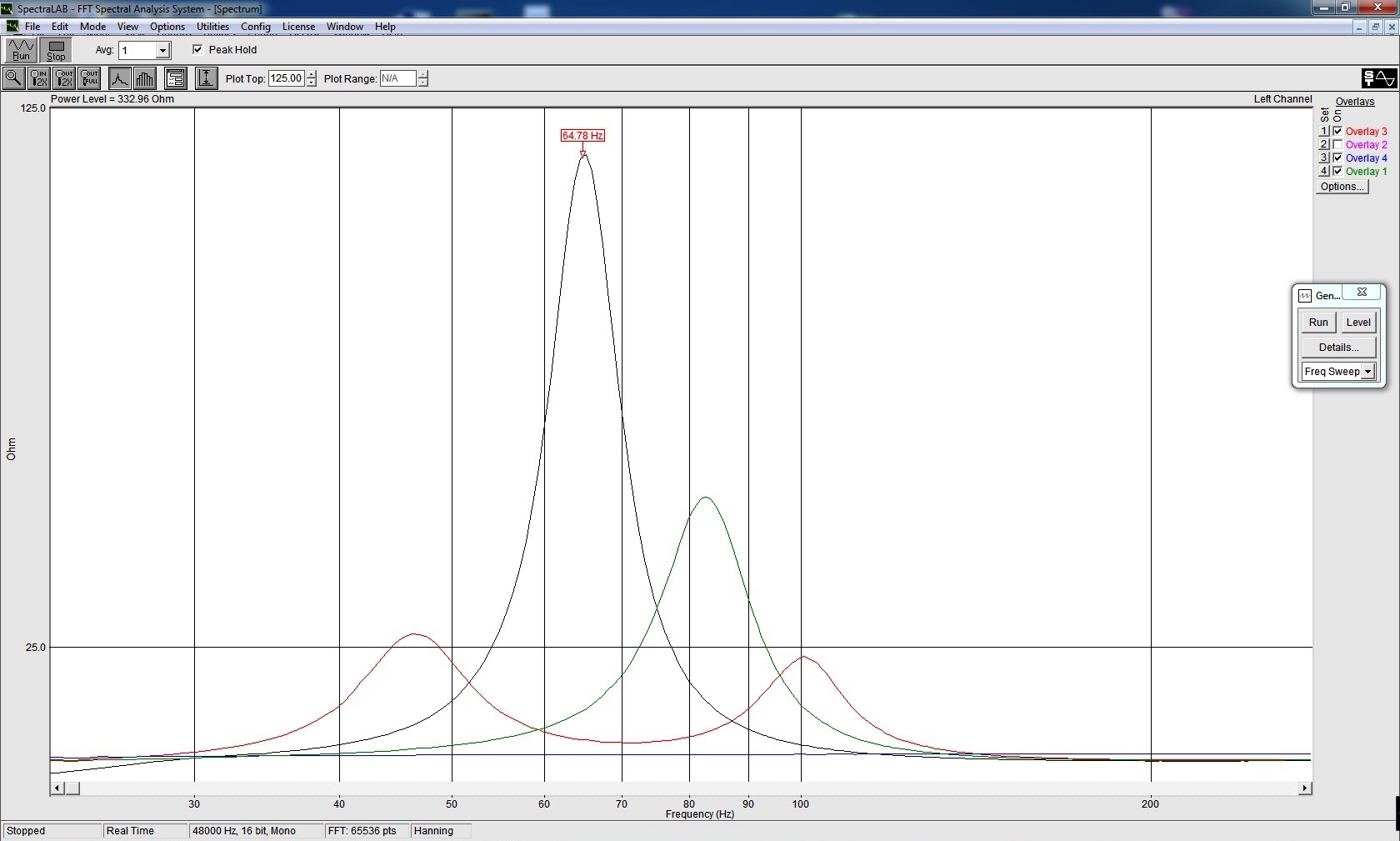This screenshot has width=1400, height=841.
Task: Click the horizontal scrollbar right arrow
Action: click(x=1305, y=788)
